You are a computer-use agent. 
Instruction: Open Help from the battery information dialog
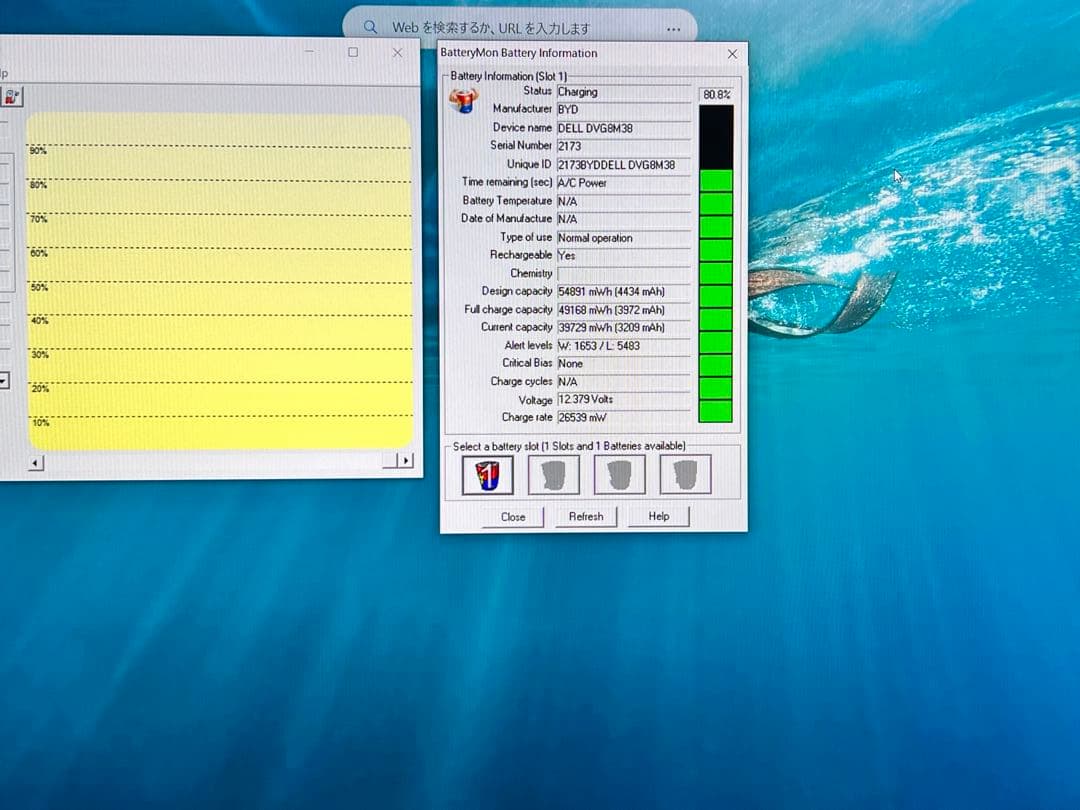[658, 517]
